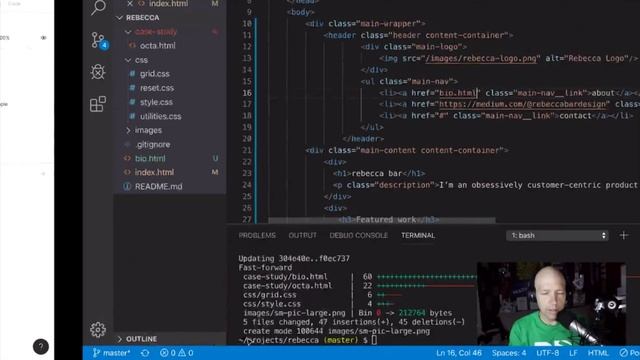This screenshot has width=640, height=360.
Task: Open the Run and Debug view
Action: click(x=98, y=72)
